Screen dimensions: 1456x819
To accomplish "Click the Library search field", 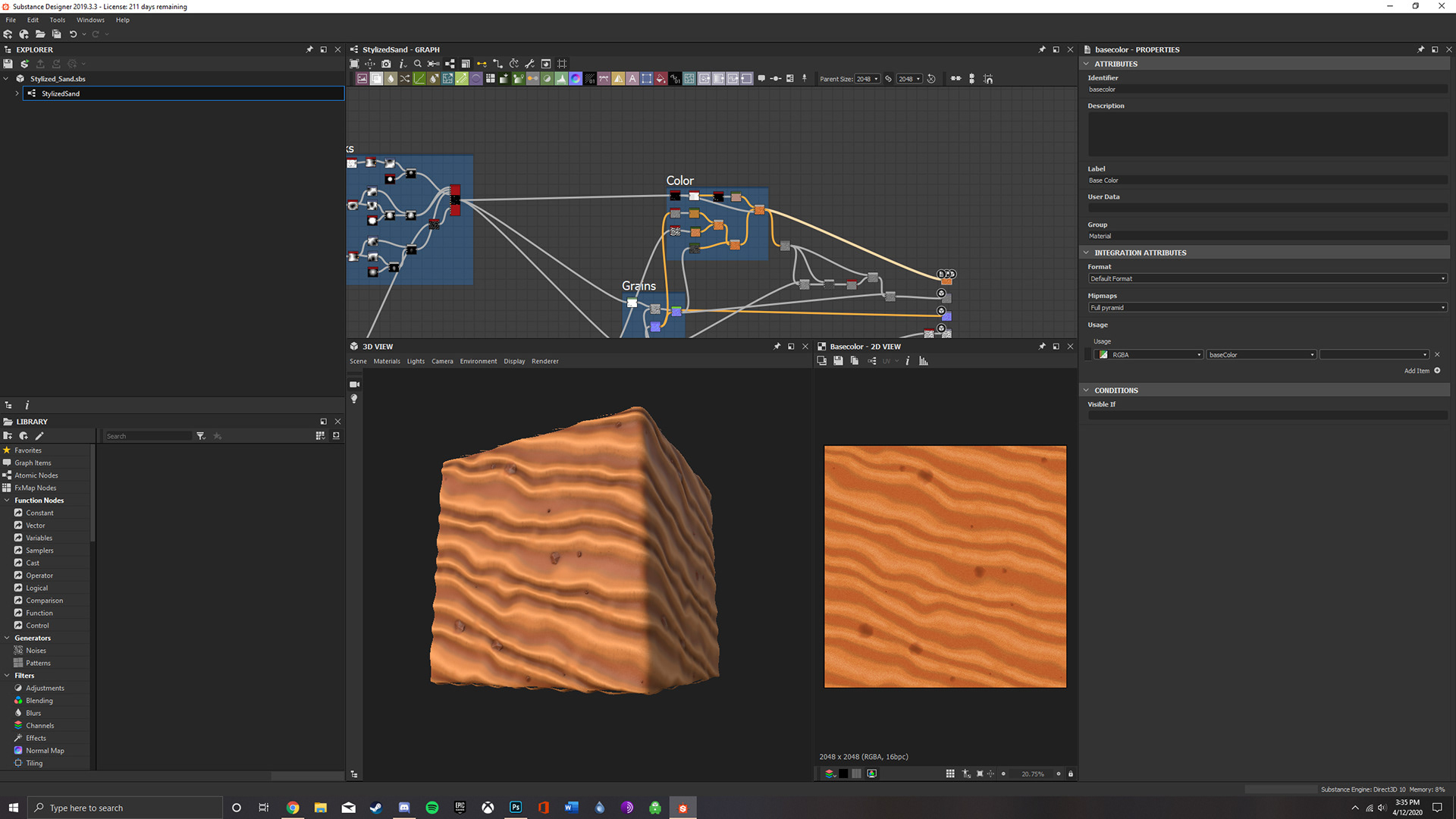I will (148, 436).
